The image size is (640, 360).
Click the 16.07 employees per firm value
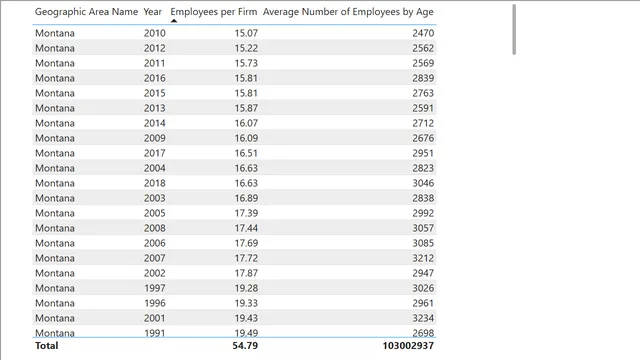[246, 123]
